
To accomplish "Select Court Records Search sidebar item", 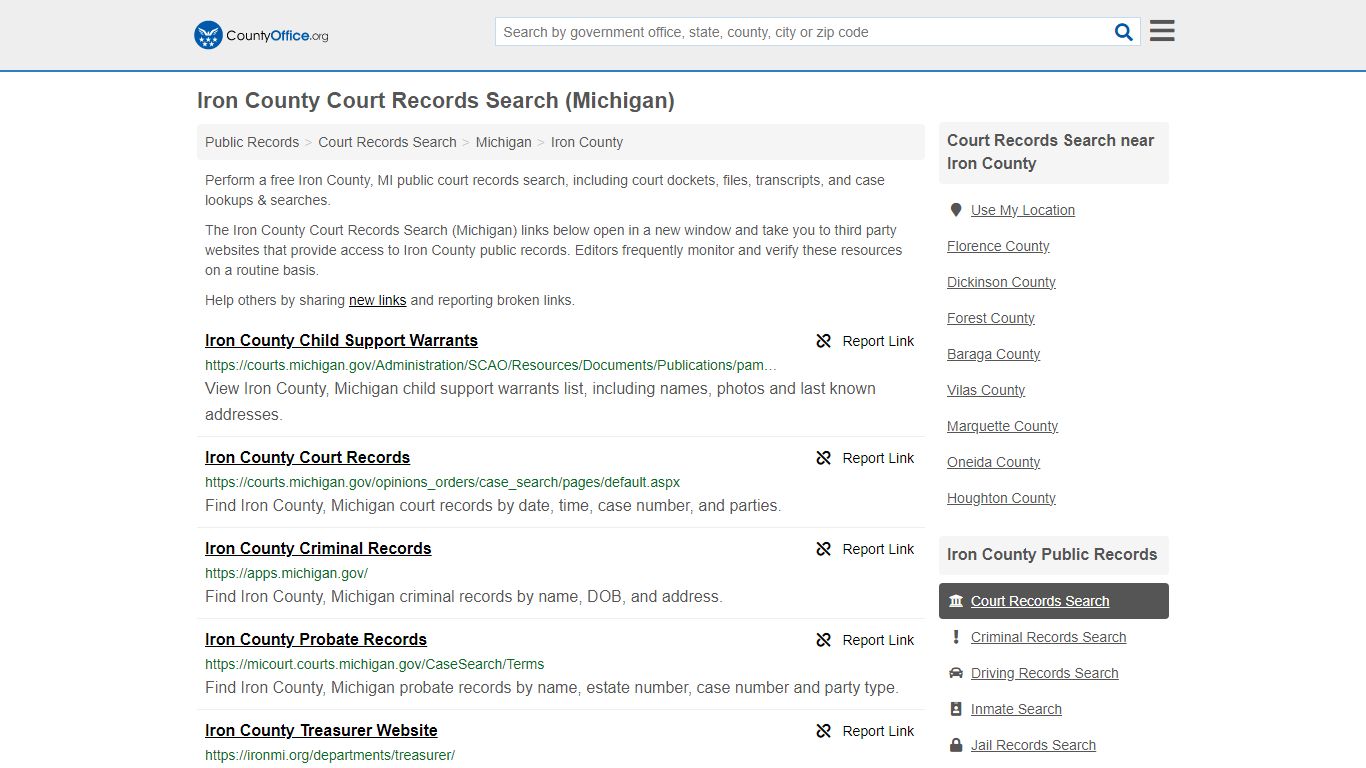I will pyautogui.click(x=1053, y=601).
